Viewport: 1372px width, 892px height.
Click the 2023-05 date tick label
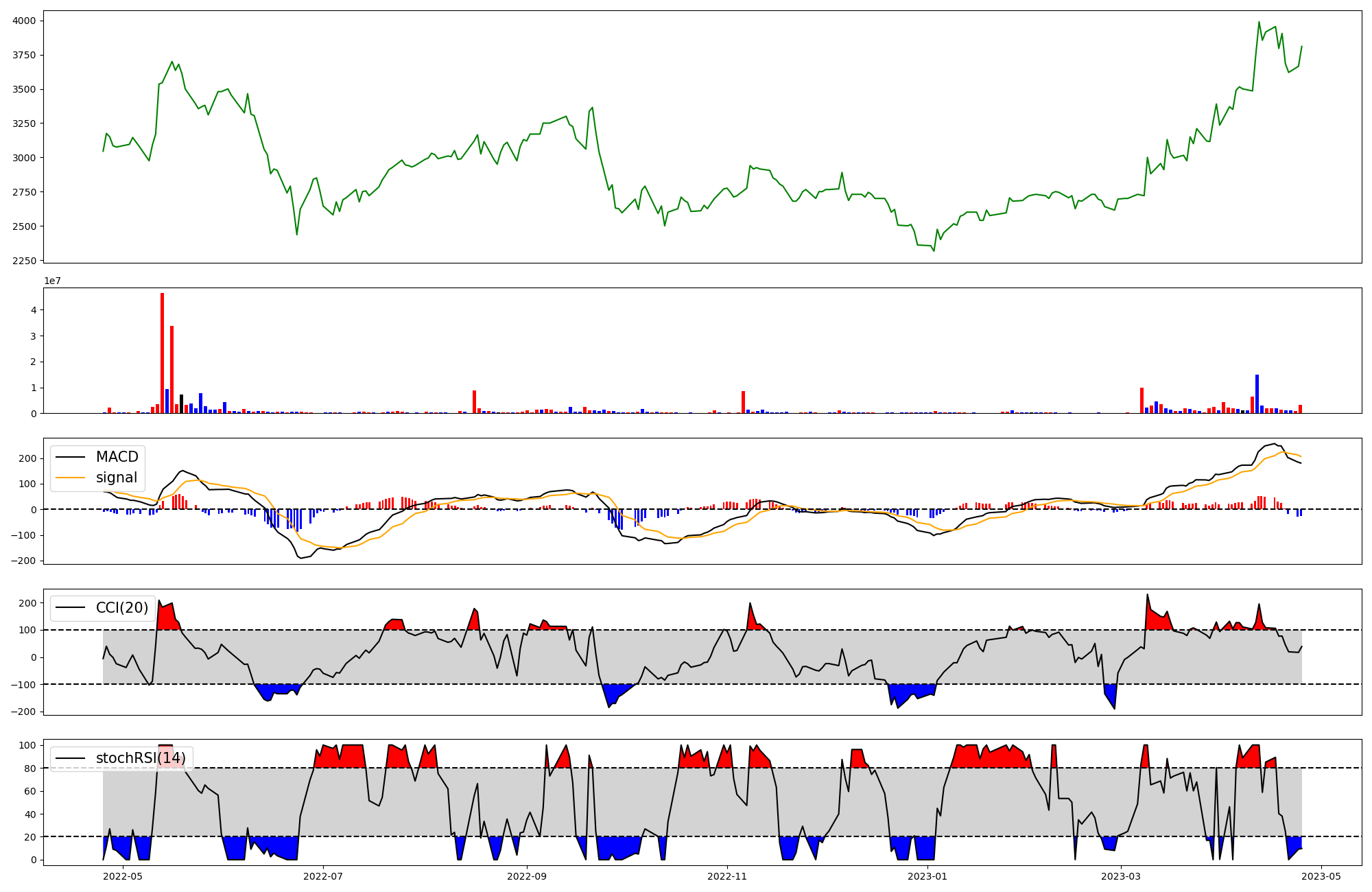[x=1321, y=876]
